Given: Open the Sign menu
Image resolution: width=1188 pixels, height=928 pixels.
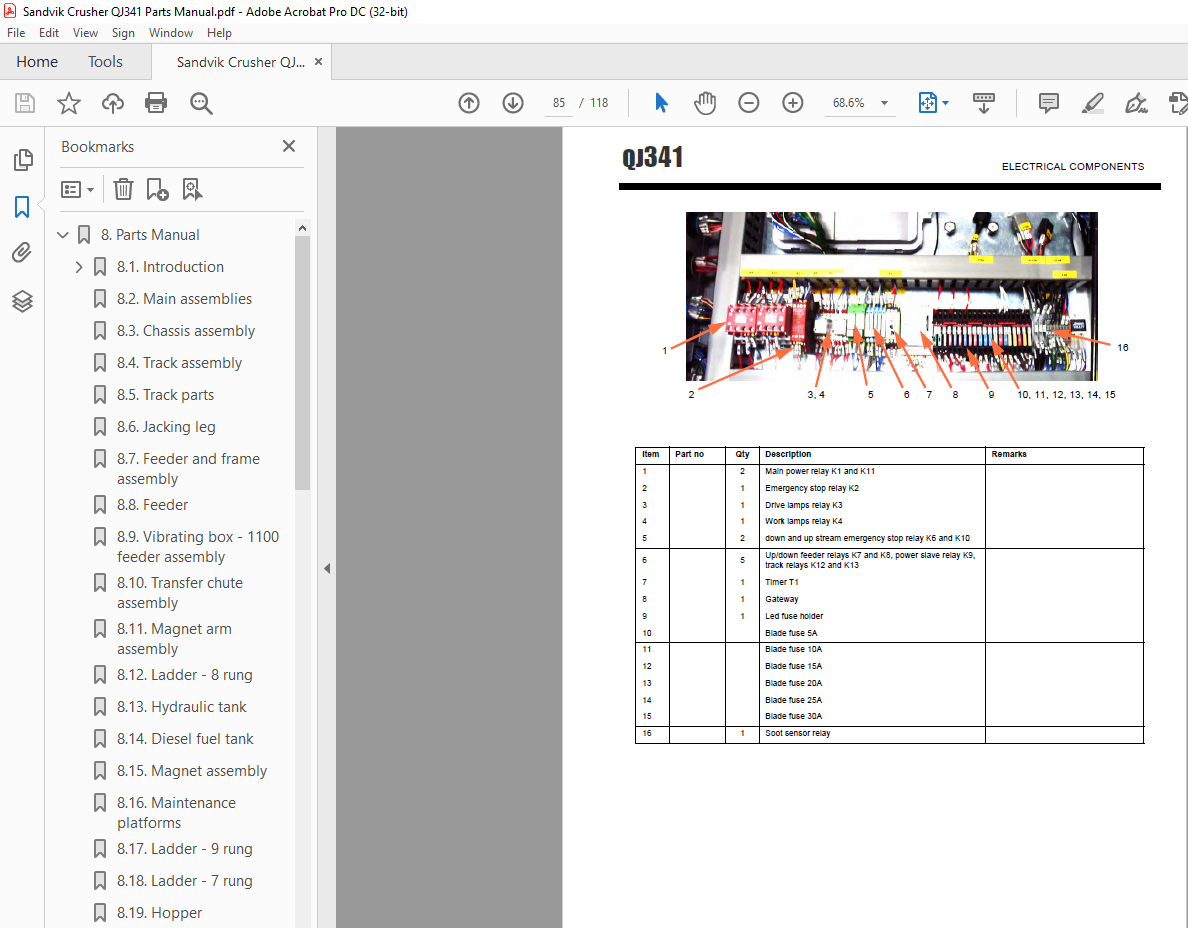Looking at the screenshot, I should (x=123, y=33).
